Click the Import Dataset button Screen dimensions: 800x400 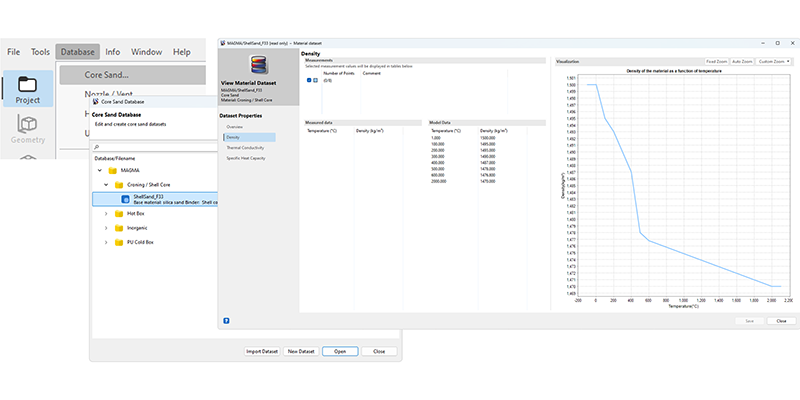point(262,351)
